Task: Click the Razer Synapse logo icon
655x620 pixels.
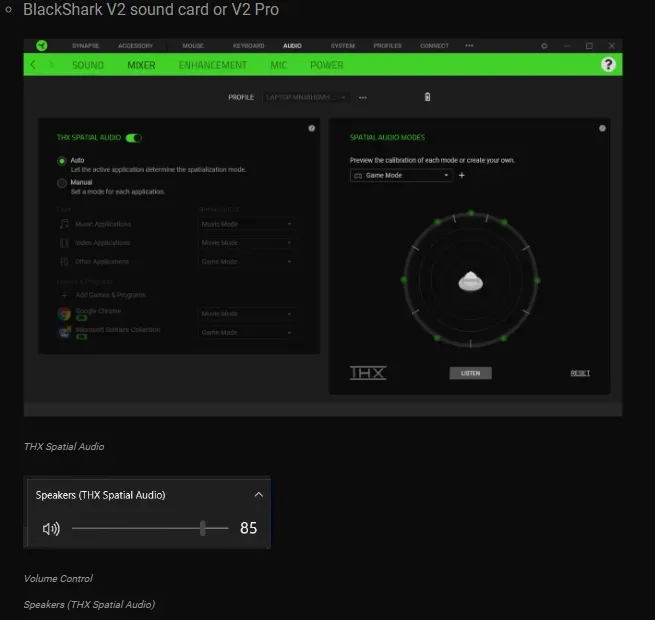Action: coord(42,46)
